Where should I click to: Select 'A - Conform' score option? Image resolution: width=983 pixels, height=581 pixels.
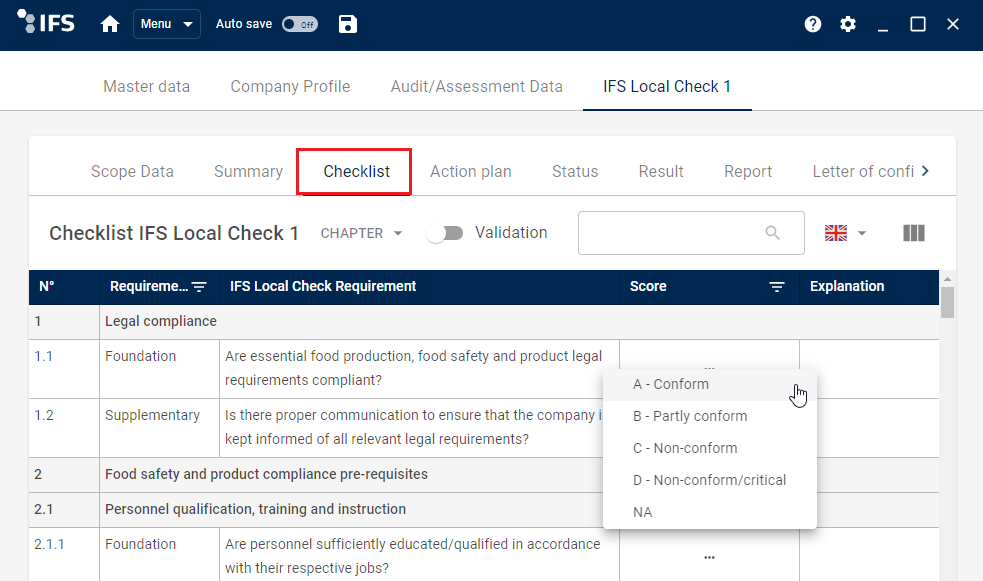coord(671,384)
